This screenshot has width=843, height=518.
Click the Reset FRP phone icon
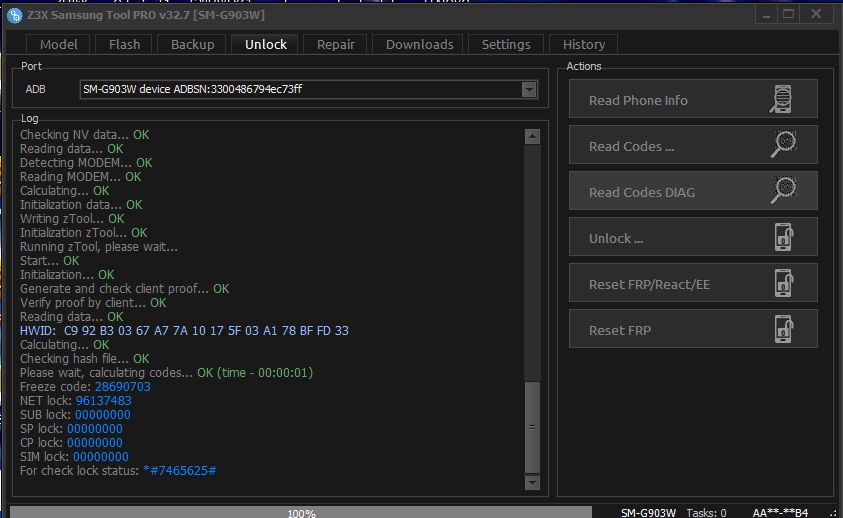784,329
